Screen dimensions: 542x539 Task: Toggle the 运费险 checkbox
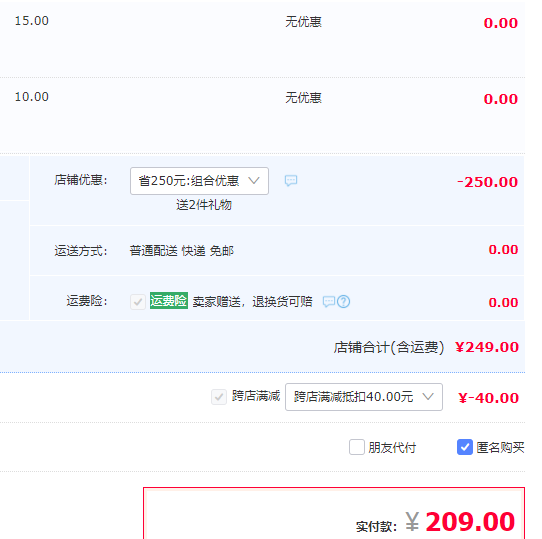pyautogui.click(x=138, y=302)
